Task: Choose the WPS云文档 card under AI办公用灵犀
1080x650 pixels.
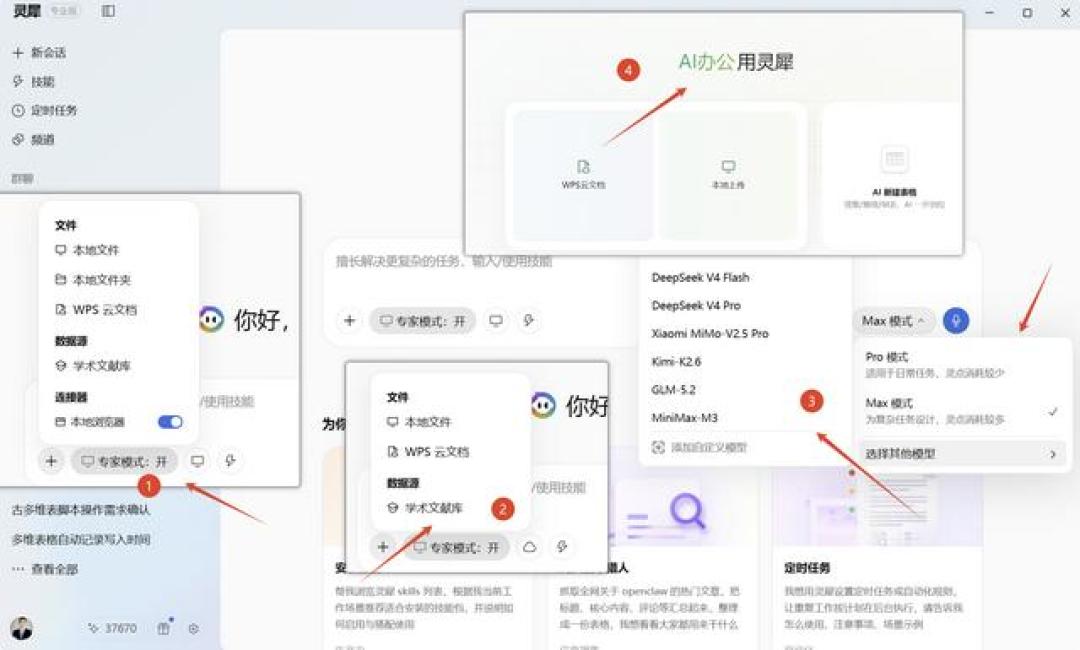Action: (583, 175)
